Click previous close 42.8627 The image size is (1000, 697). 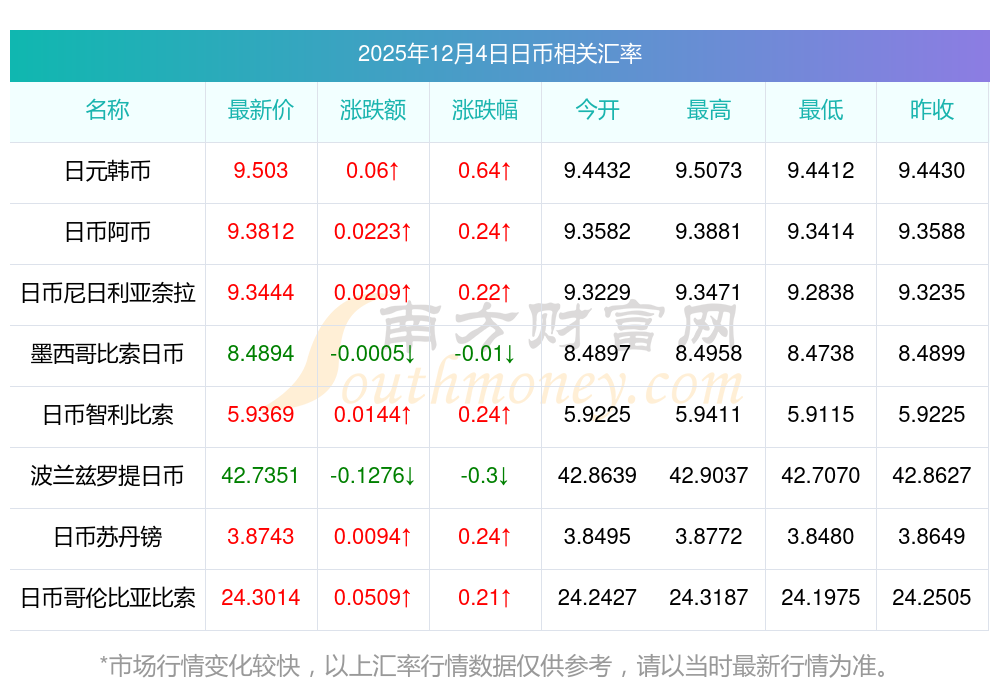932,476
